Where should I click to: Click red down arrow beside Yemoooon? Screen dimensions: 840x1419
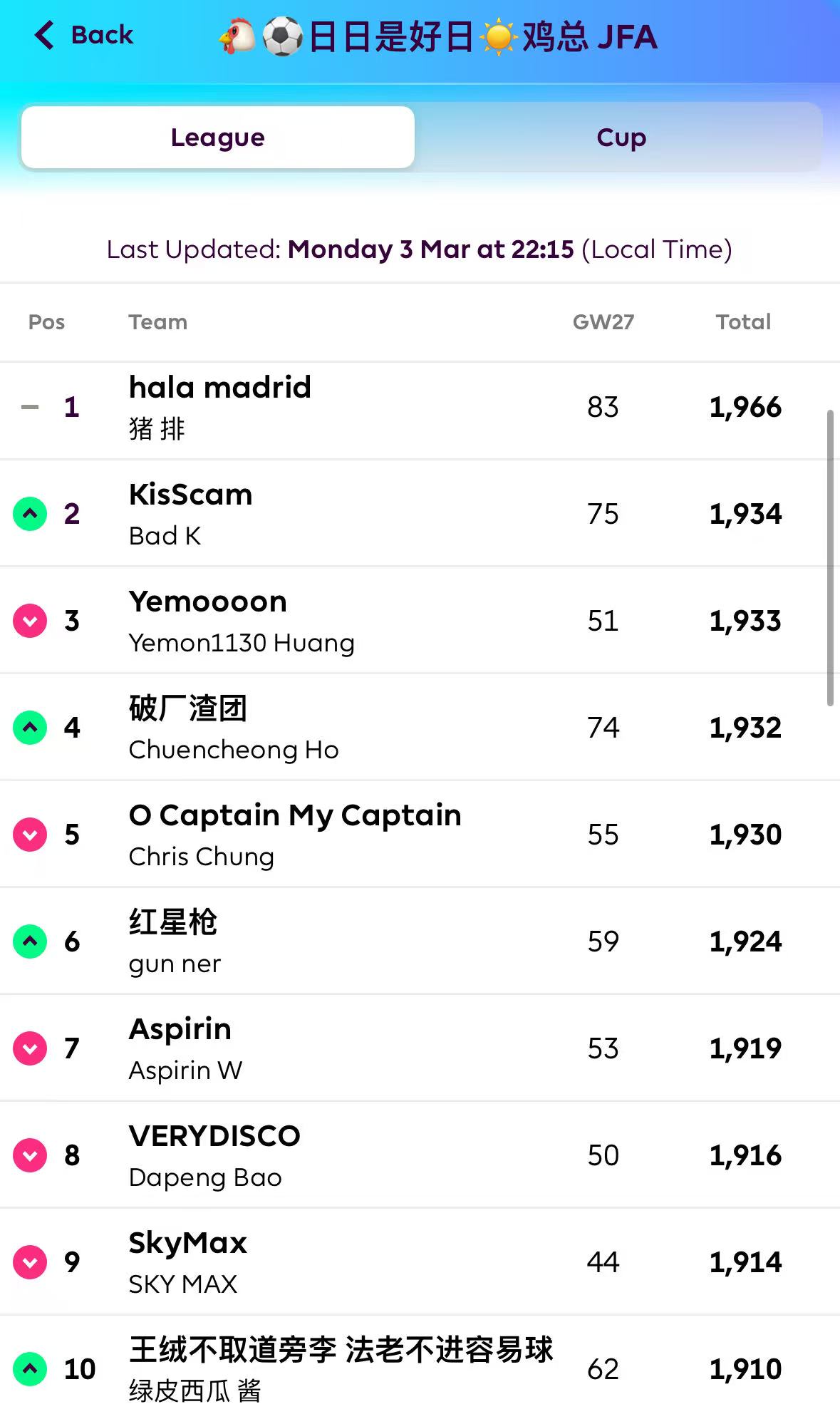click(30, 621)
